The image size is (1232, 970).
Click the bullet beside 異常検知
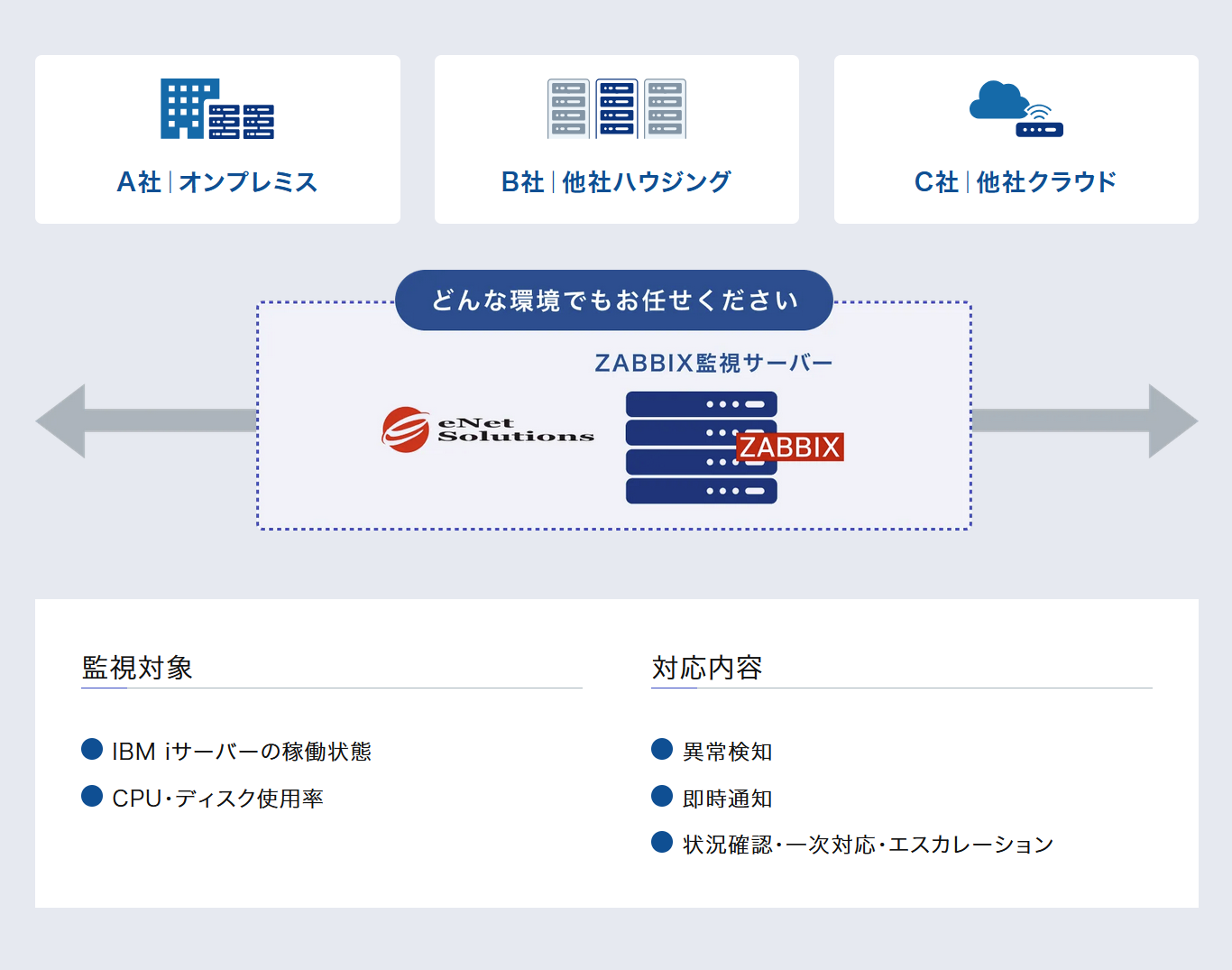pos(662,750)
